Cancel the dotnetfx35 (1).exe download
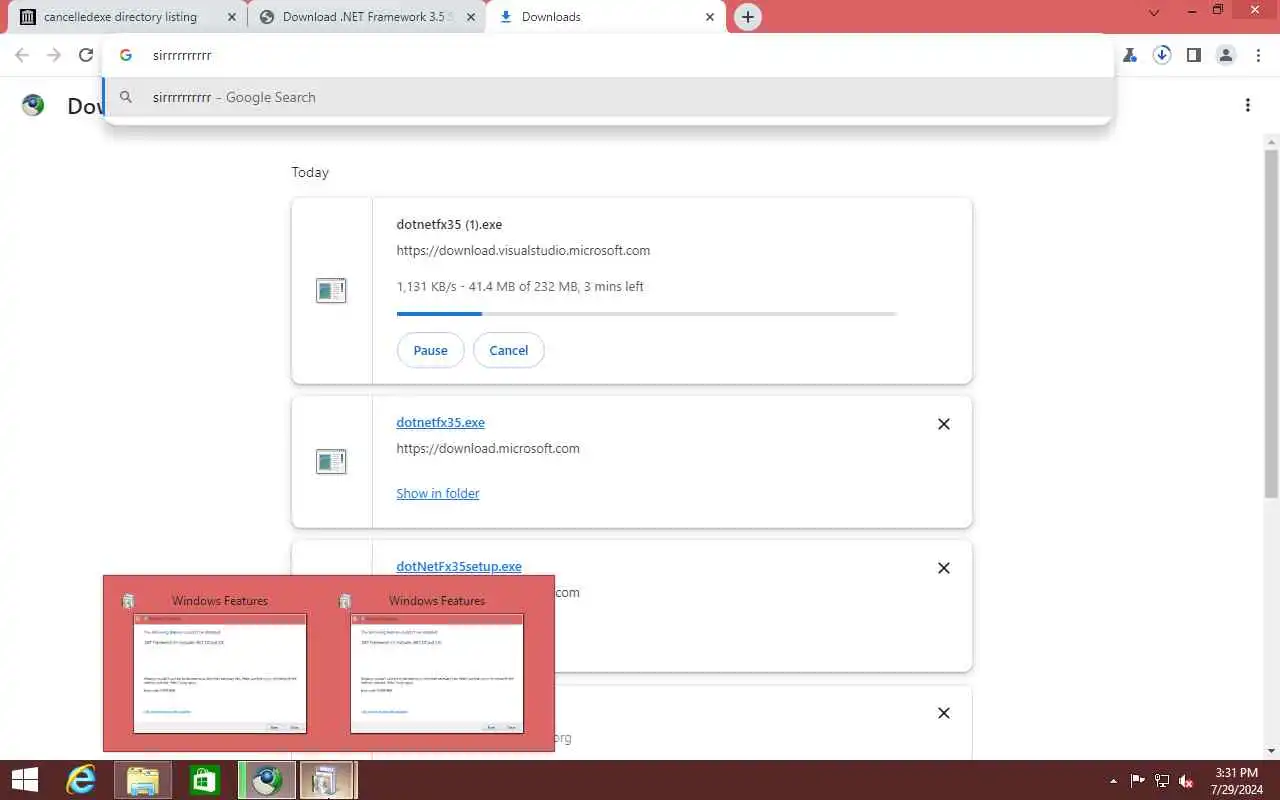1280x800 pixels. click(508, 350)
